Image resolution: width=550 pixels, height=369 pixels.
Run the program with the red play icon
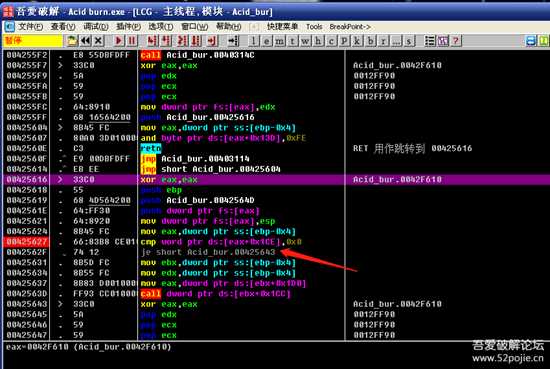pyautogui.click(x=119, y=41)
